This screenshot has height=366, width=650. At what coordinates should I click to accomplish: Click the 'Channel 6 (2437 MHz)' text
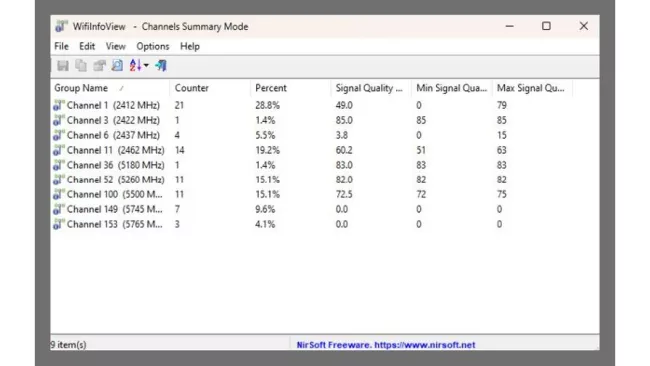[113, 135]
